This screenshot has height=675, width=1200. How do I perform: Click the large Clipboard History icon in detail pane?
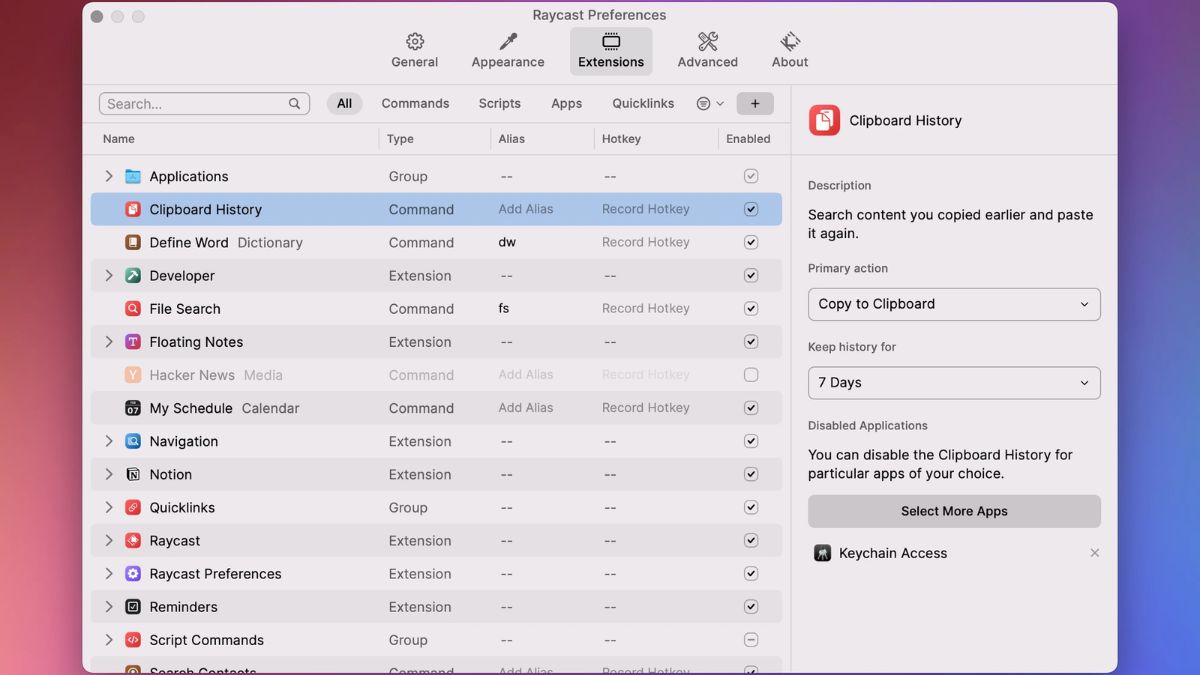(x=824, y=120)
